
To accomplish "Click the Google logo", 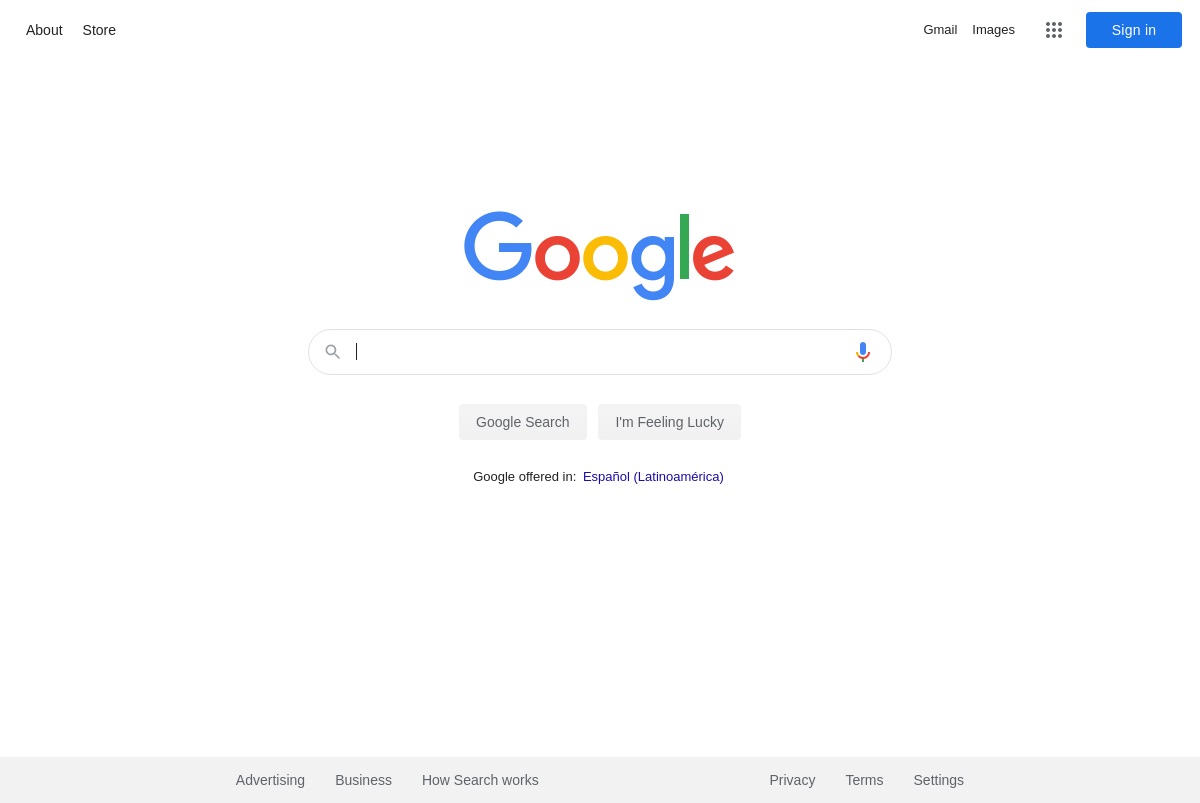I will (x=599, y=256).
